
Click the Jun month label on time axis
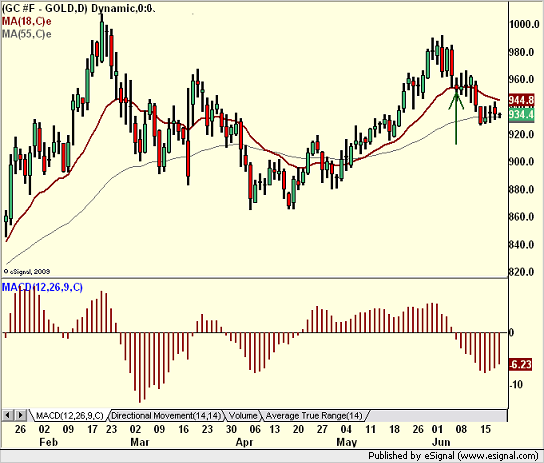point(441,442)
